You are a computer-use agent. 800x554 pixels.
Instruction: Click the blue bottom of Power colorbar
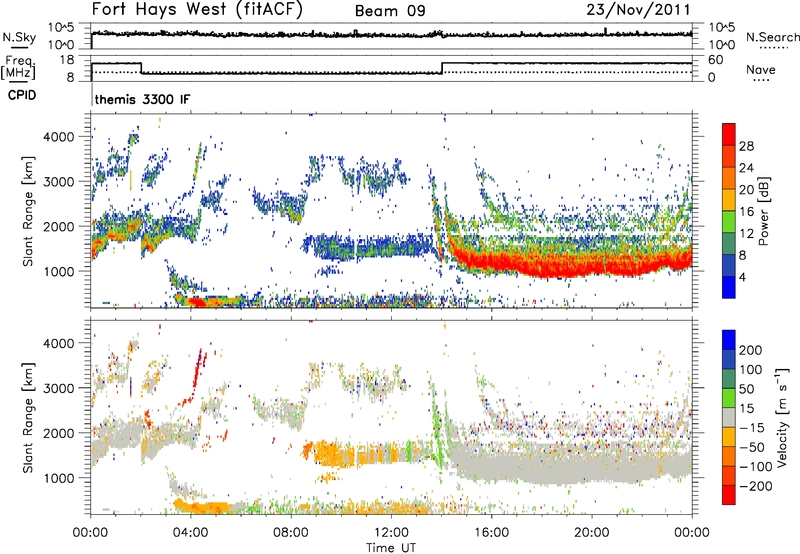729,287
